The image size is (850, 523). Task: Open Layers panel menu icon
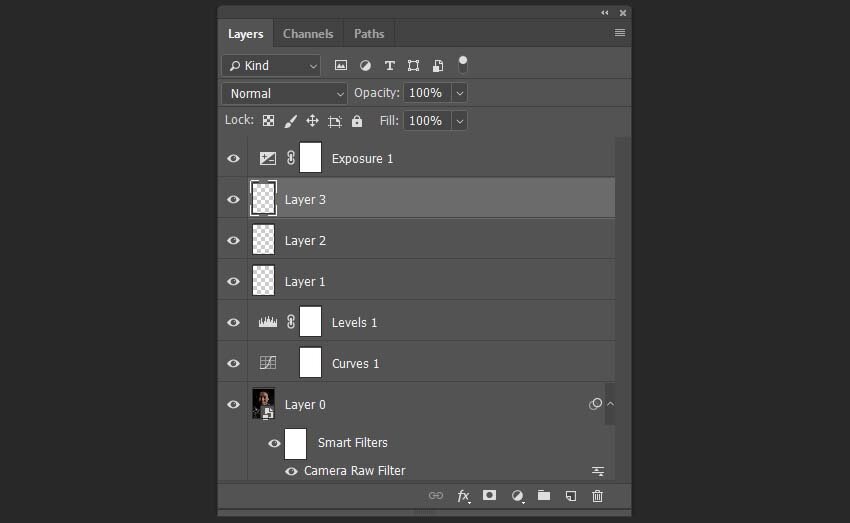(620, 33)
